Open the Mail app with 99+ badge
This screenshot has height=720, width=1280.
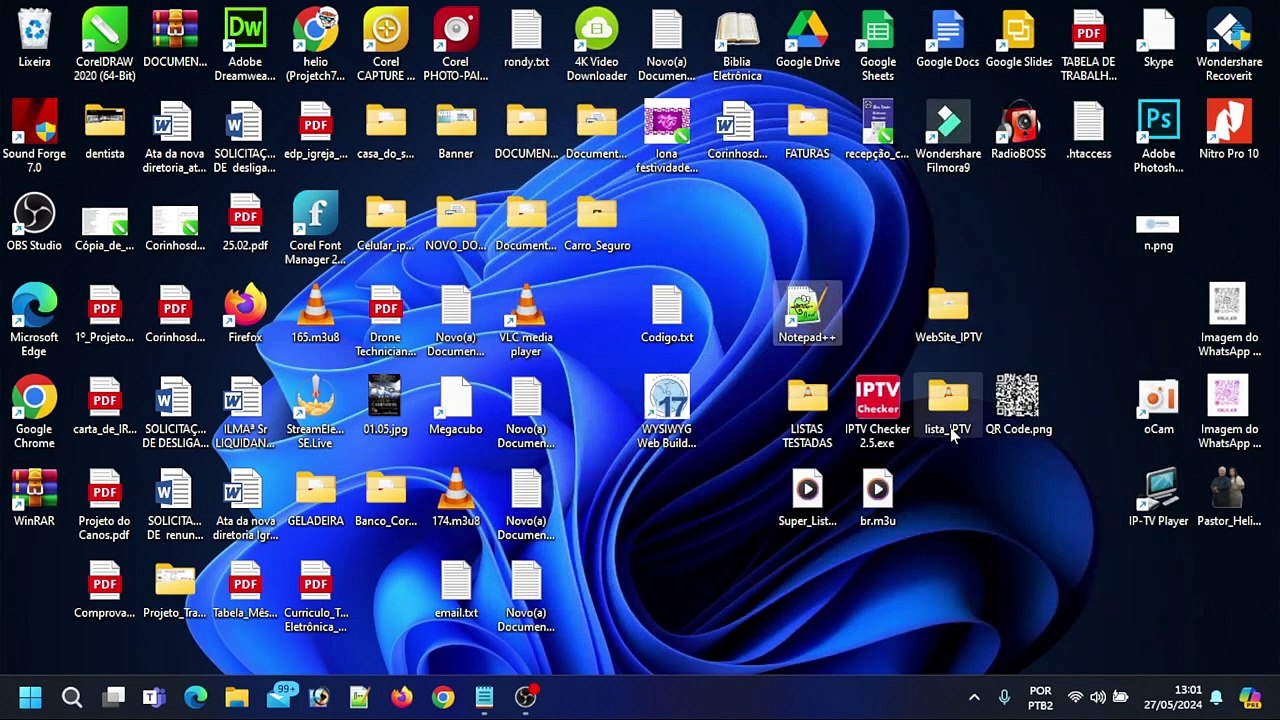pyautogui.click(x=279, y=697)
